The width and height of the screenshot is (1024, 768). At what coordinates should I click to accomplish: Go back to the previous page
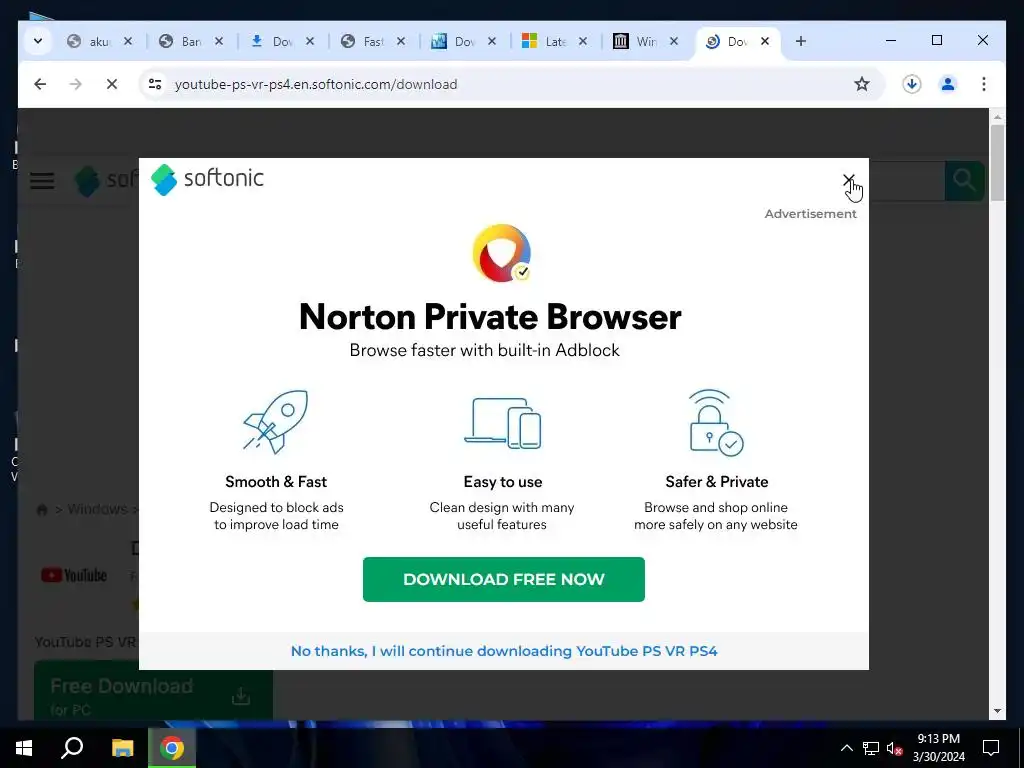(x=40, y=84)
